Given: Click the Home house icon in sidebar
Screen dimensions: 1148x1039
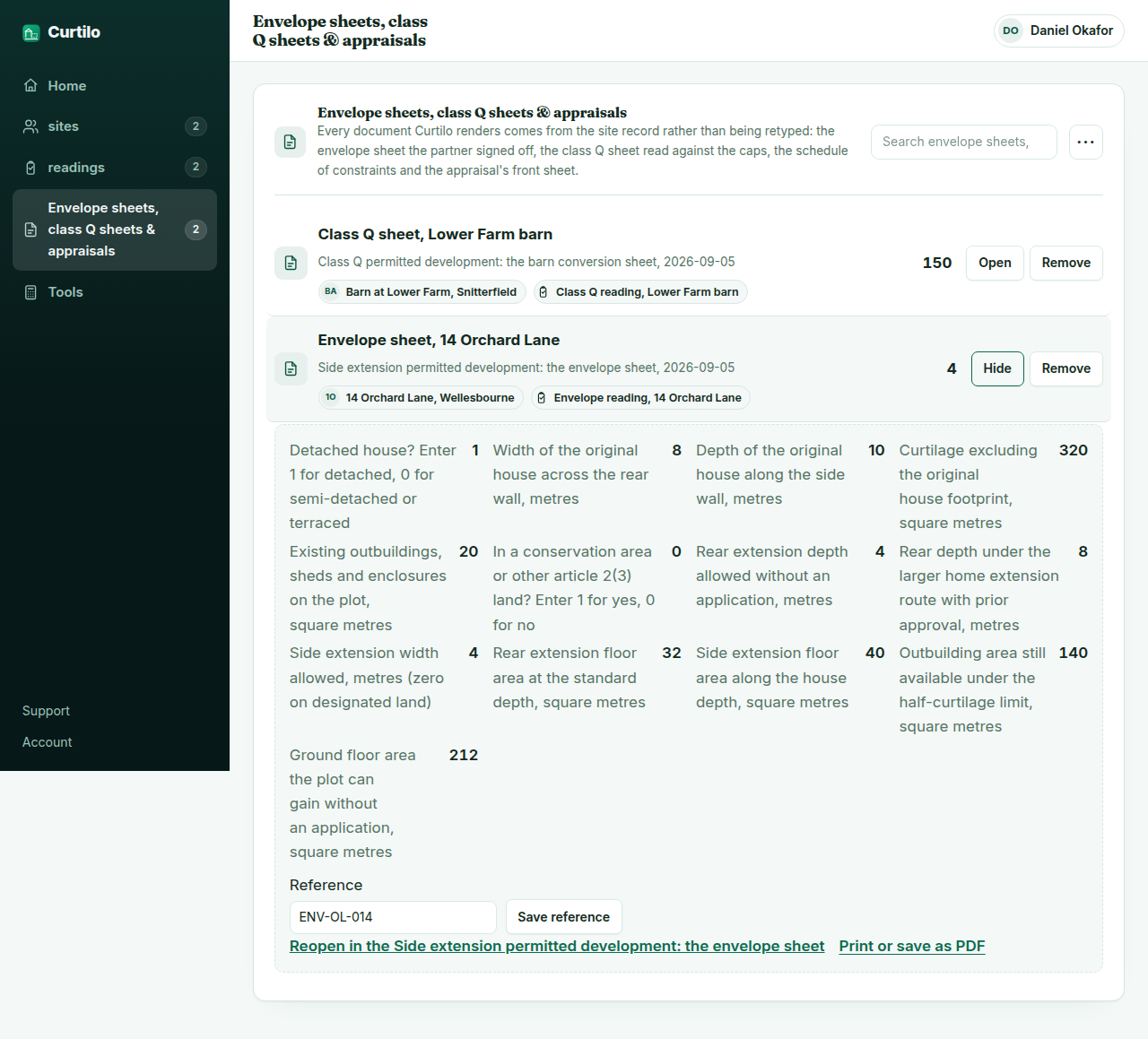Looking at the screenshot, I should tap(30, 85).
